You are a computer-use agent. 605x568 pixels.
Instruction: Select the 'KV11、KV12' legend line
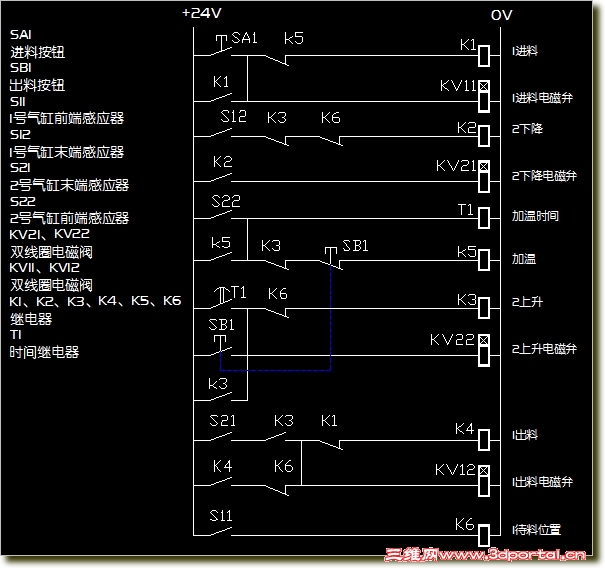[x=45, y=267]
